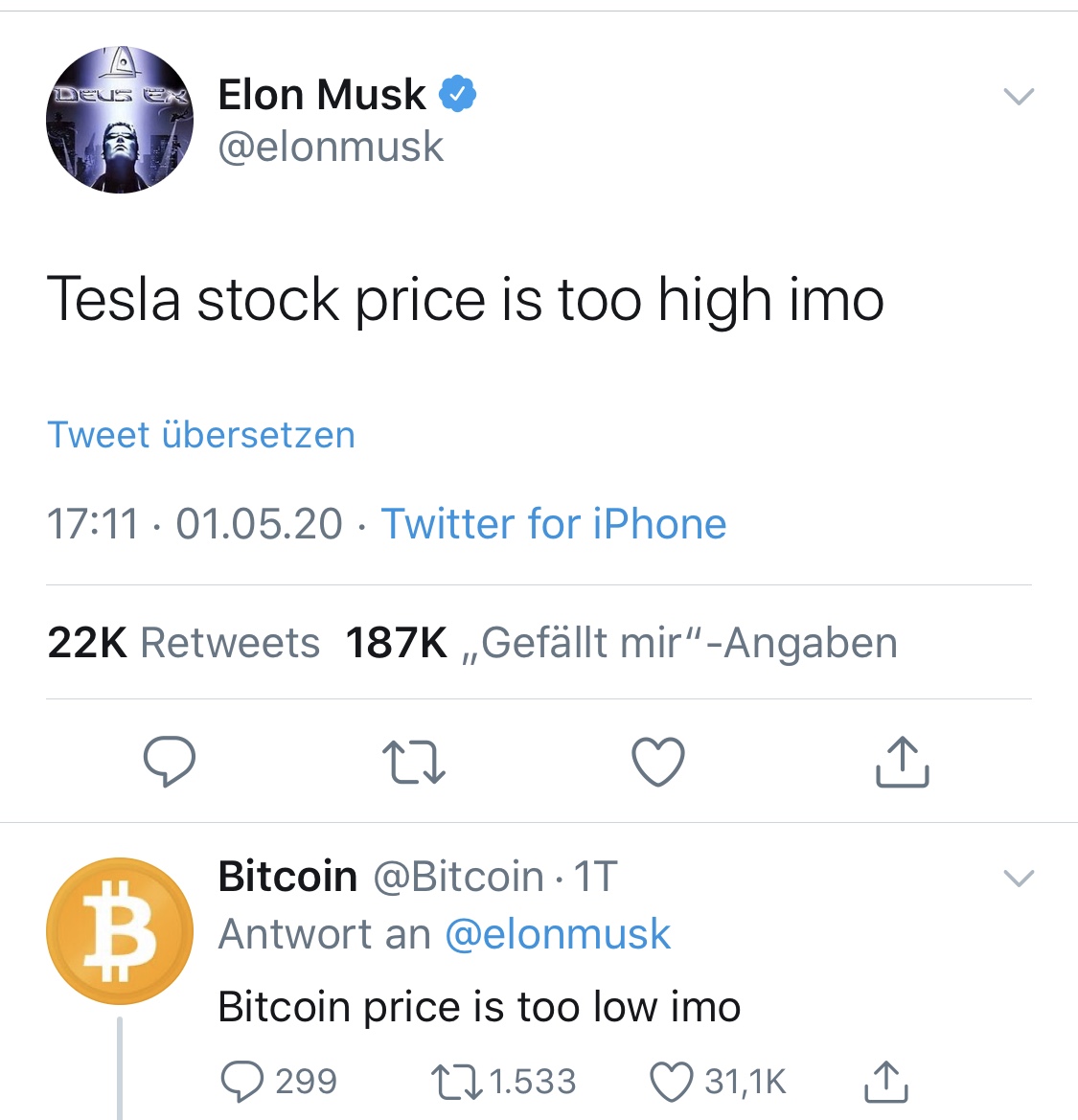Tap @elonmusk mention in Bitcoin reply
1078x1120 pixels.
[x=558, y=934]
